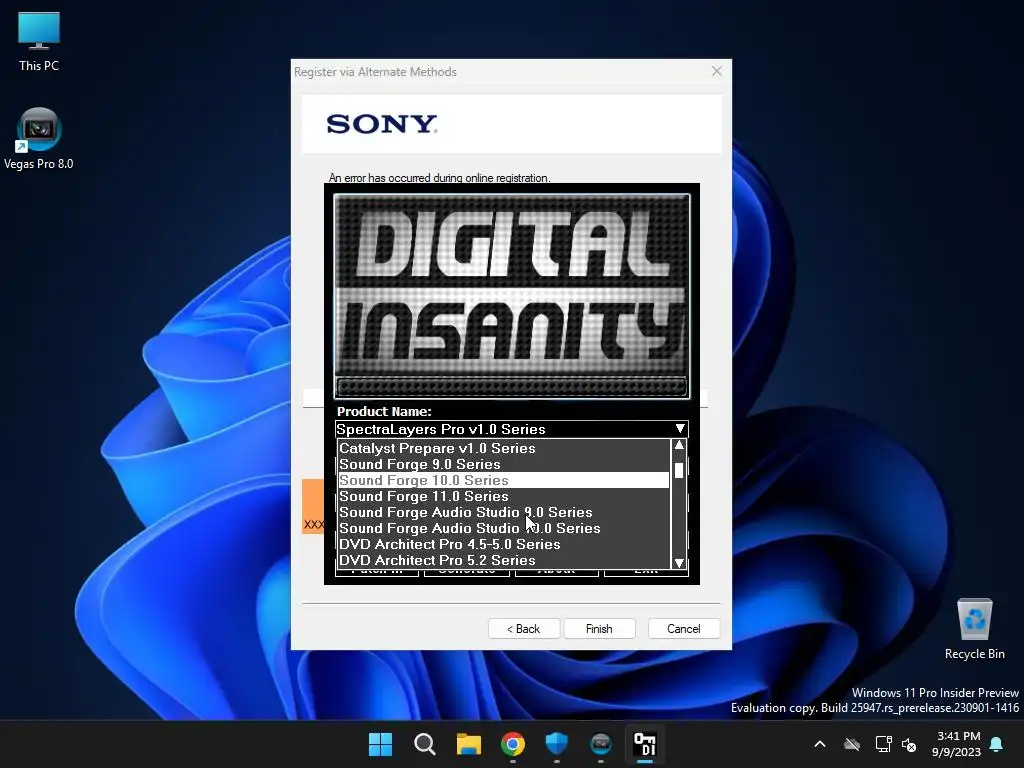Select Catalyst Prepare v1.0 Series
Screen dimensions: 1024x768
coord(504,448)
